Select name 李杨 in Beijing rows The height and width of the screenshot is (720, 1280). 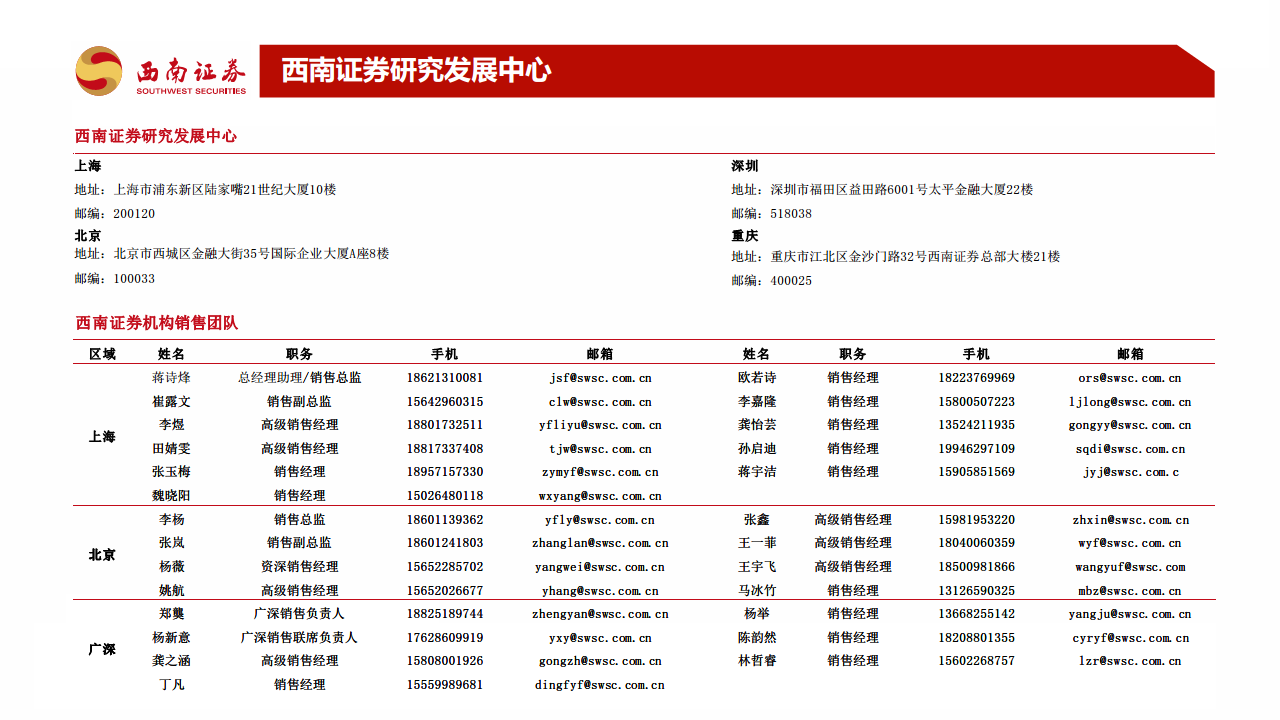click(x=171, y=520)
